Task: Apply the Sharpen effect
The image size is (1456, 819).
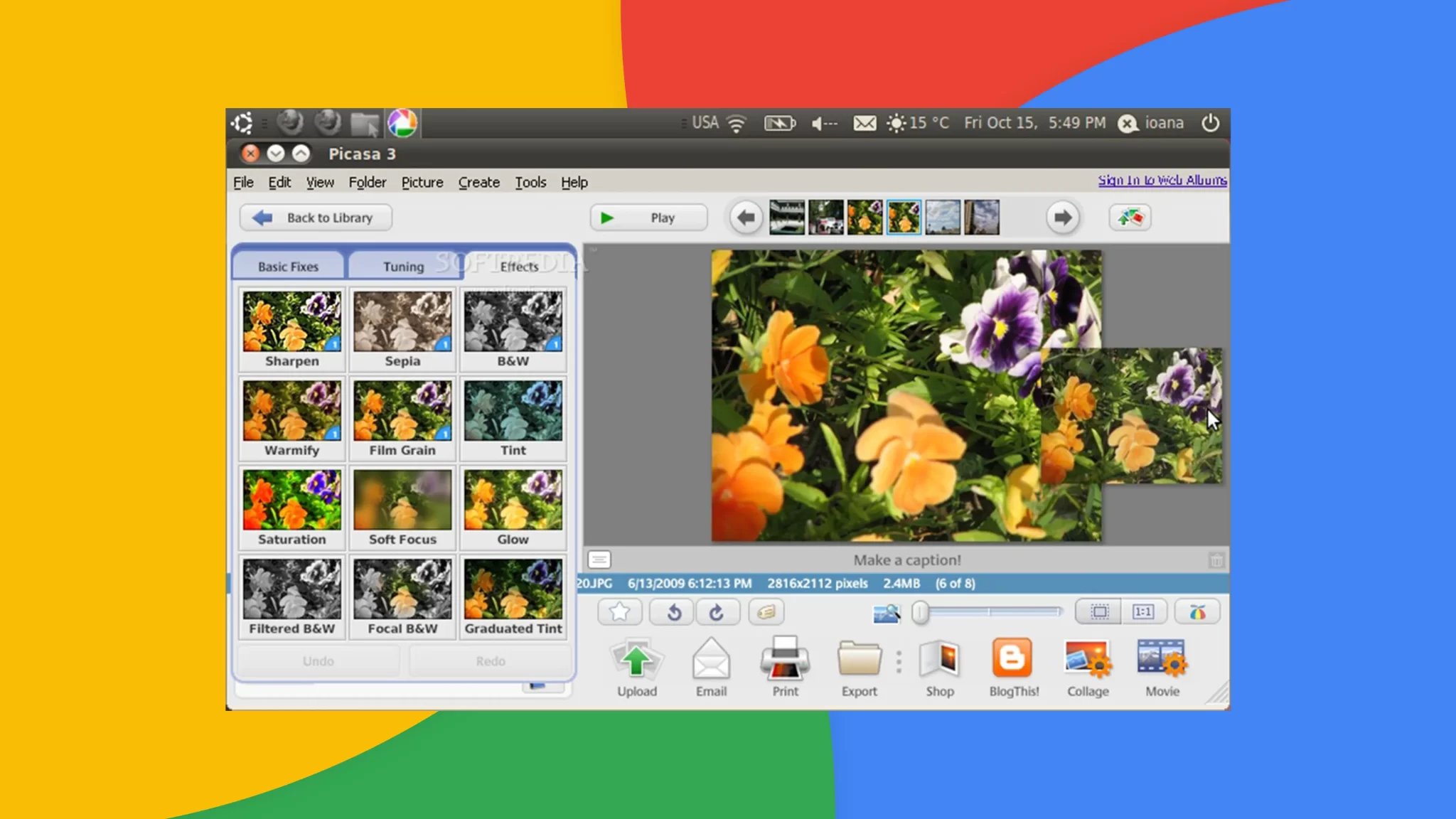Action: pos(292,329)
